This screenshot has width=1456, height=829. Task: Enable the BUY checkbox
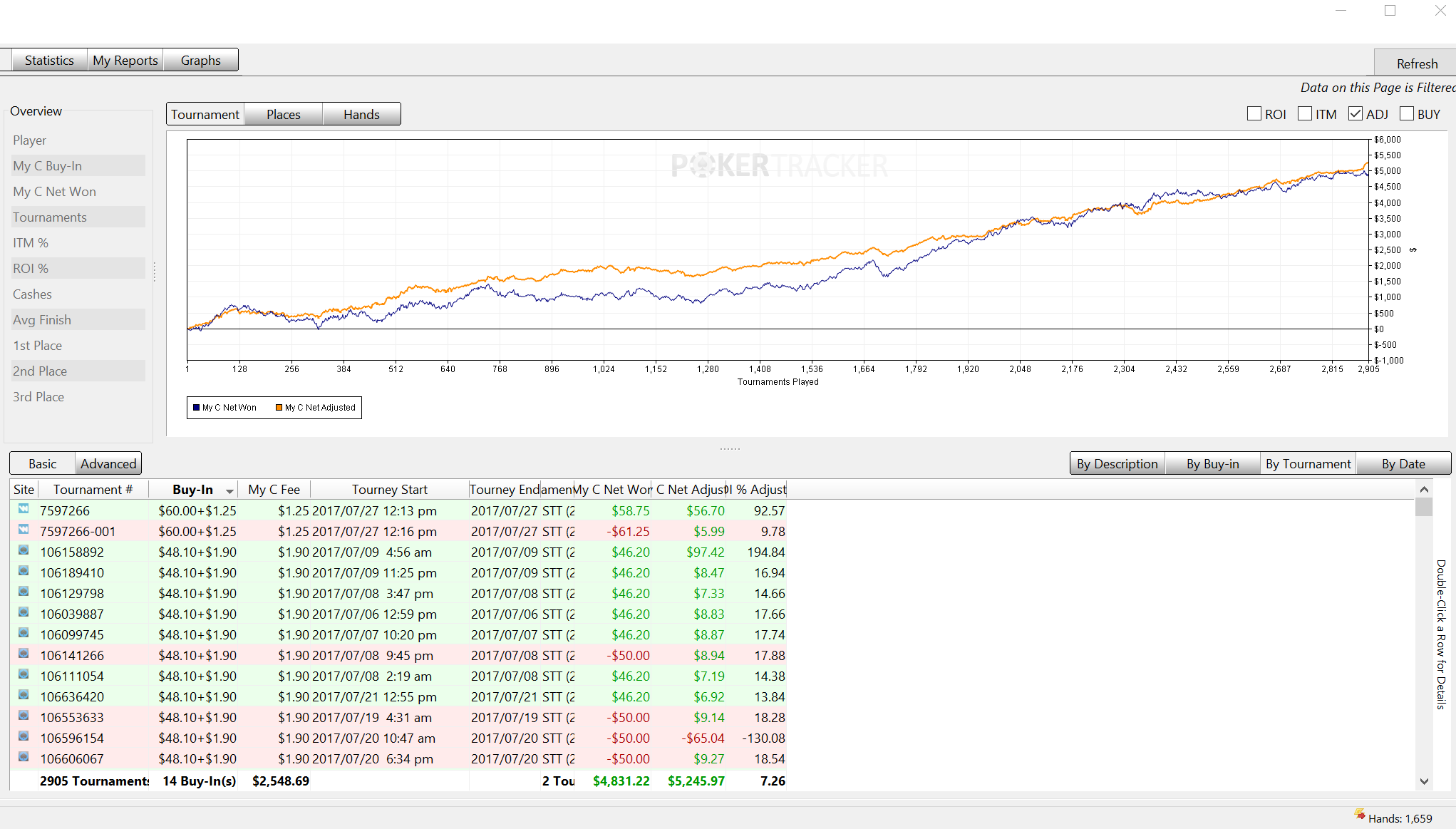coord(1407,114)
